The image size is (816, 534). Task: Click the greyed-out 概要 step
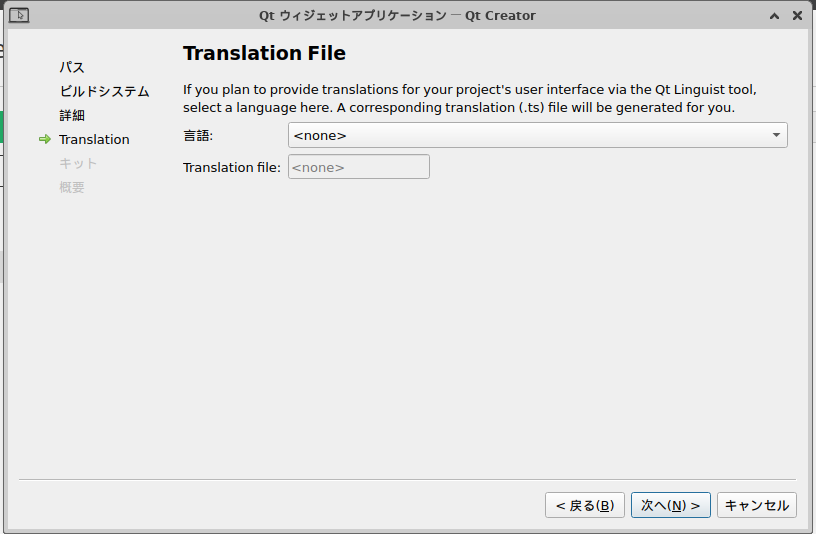coord(72,187)
